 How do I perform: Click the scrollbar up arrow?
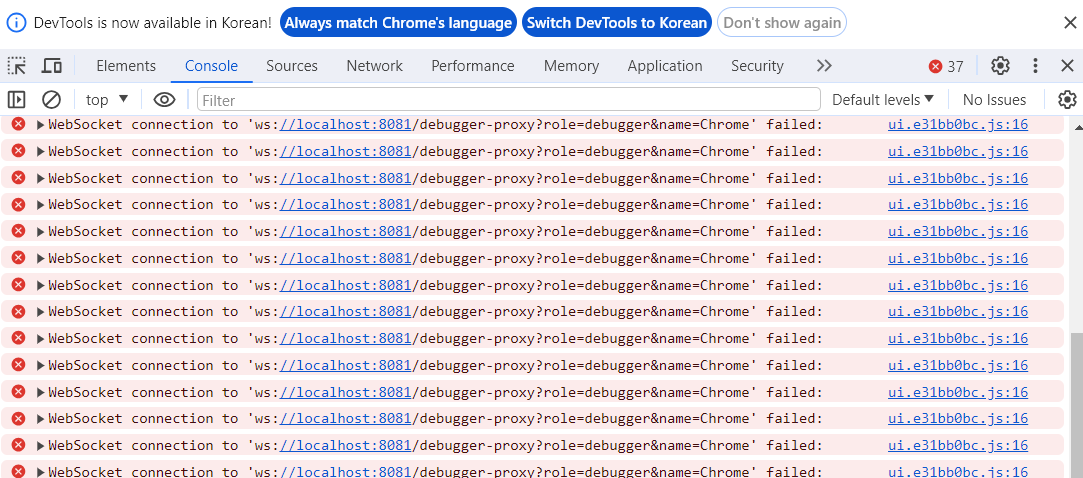click(x=1077, y=125)
